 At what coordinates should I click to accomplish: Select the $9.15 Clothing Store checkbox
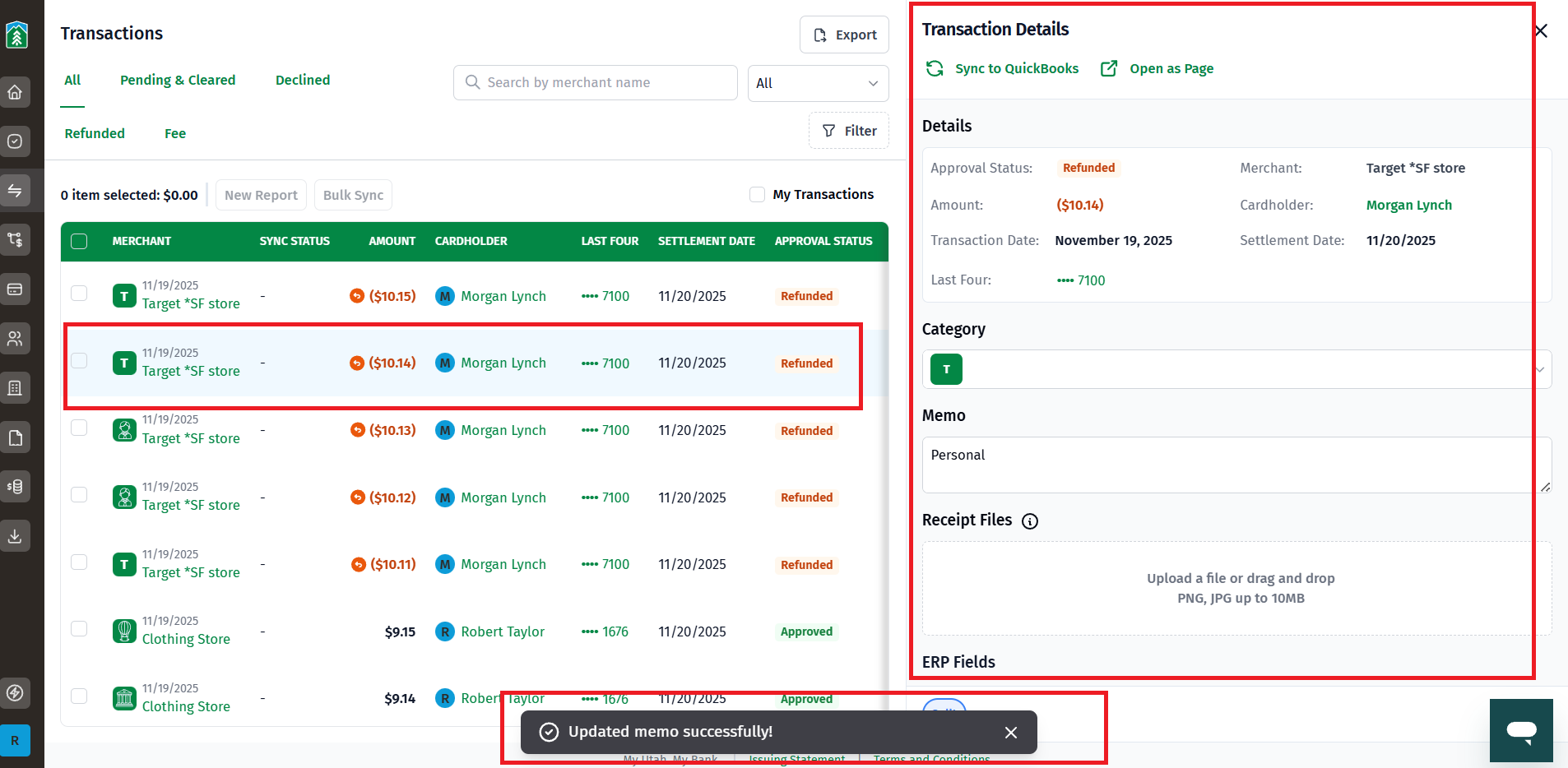[79, 629]
